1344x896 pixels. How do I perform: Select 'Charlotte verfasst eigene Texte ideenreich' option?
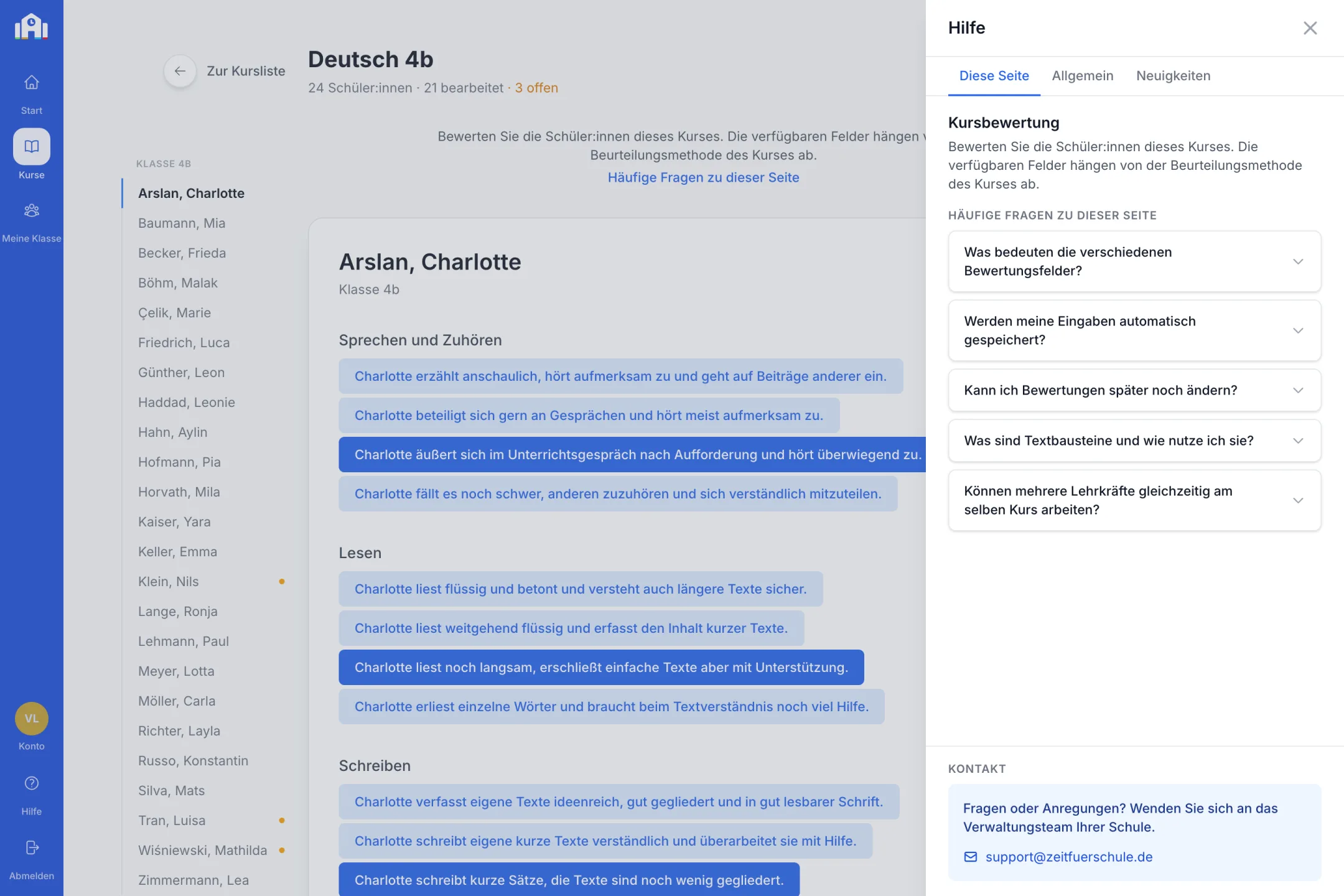[618, 801]
